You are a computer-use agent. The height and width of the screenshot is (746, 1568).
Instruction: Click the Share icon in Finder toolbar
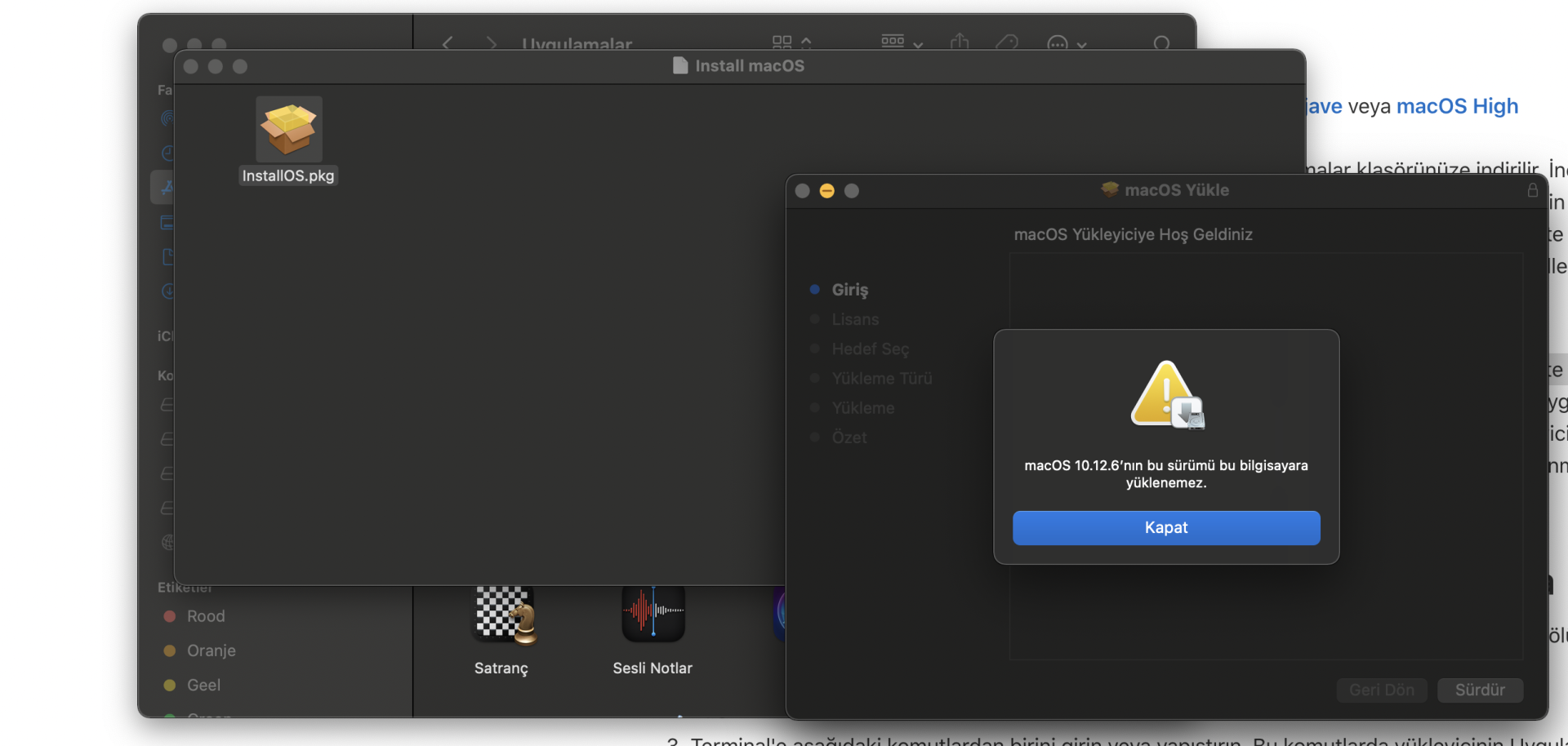(x=960, y=42)
